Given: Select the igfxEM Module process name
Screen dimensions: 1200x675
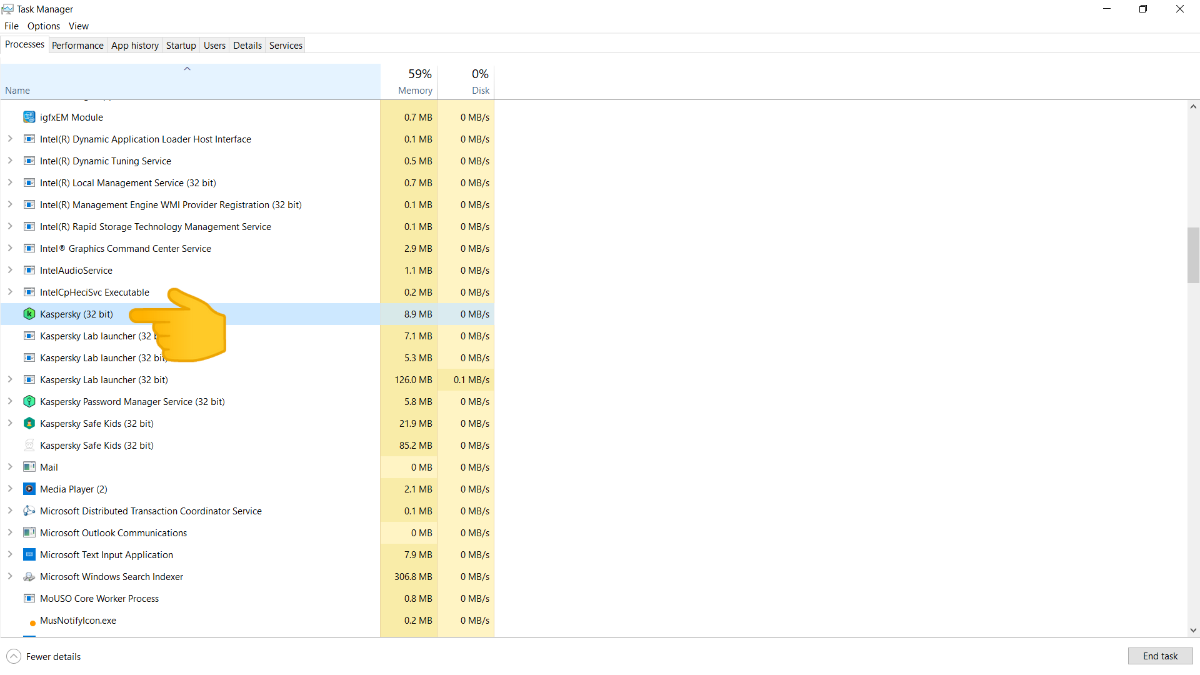Looking at the screenshot, I should pos(71,117).
